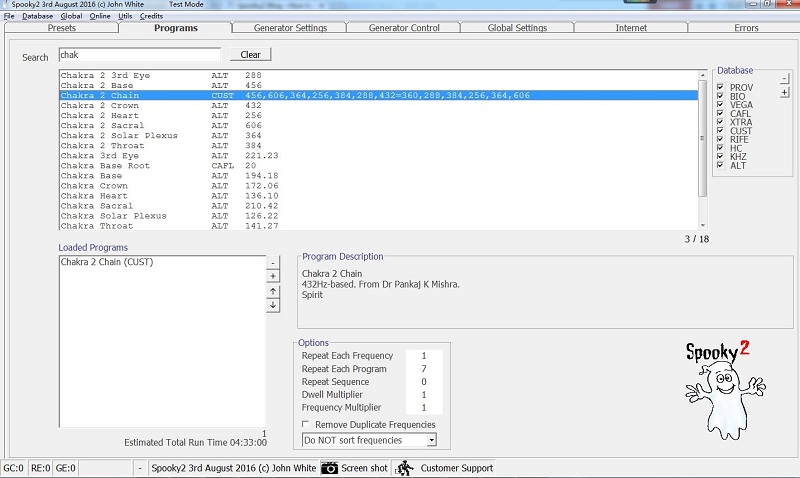Enable Remove Duplicate Frequencies checkbox
This screenshot has height=478, width=800.
click(x=306, y=425)
